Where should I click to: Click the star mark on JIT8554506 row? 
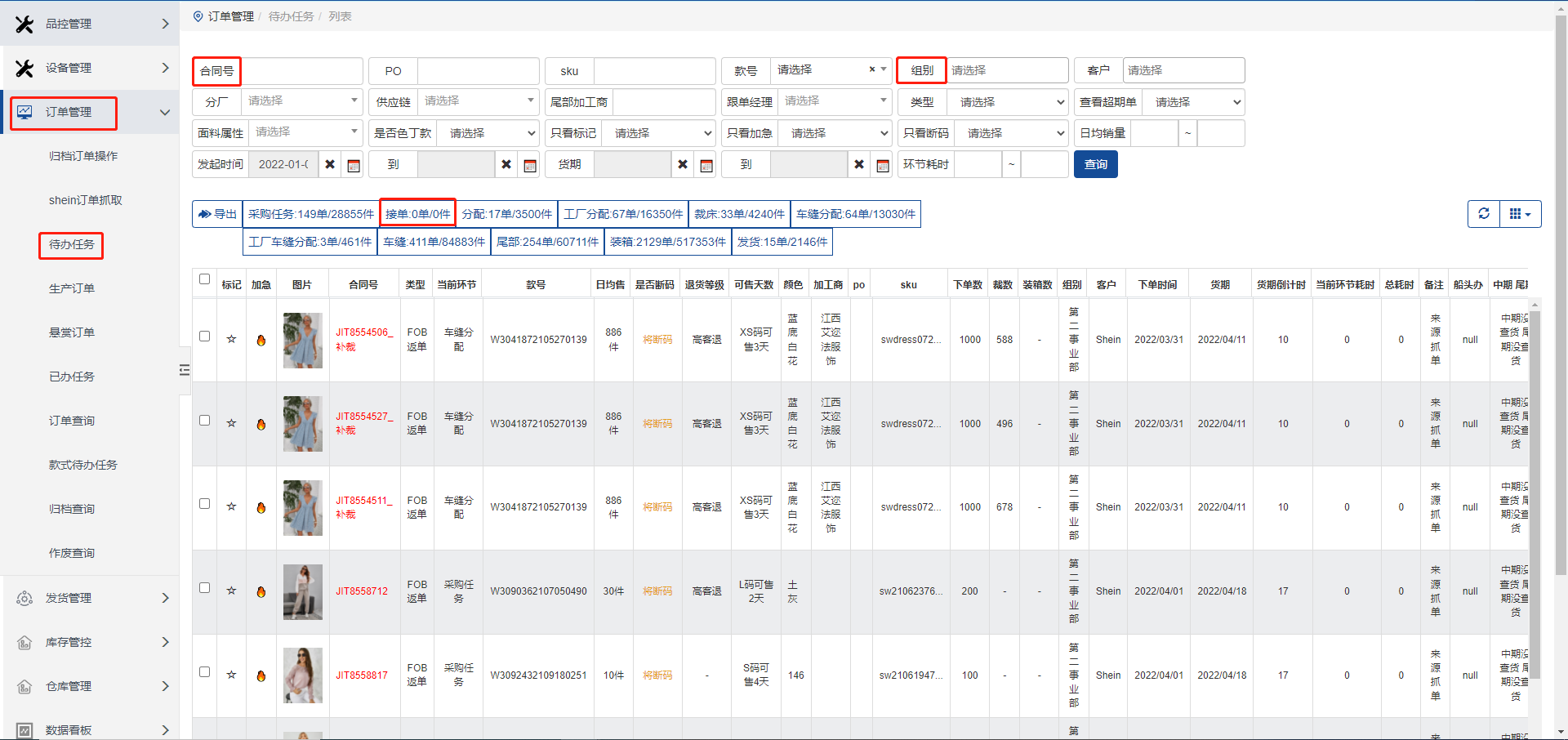point(232,340)
